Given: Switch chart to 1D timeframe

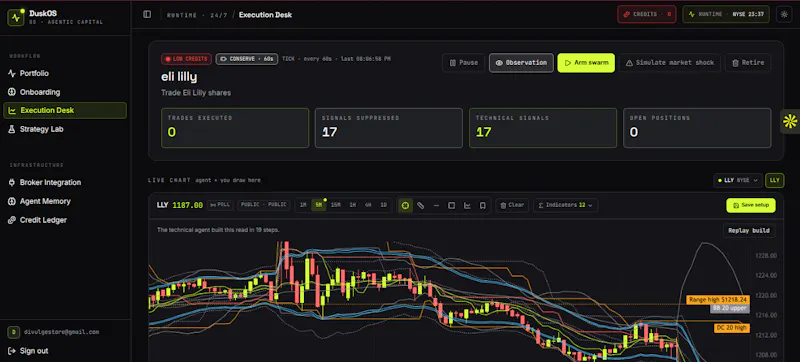Looking at the screenshot, I should tap(384, 205).
